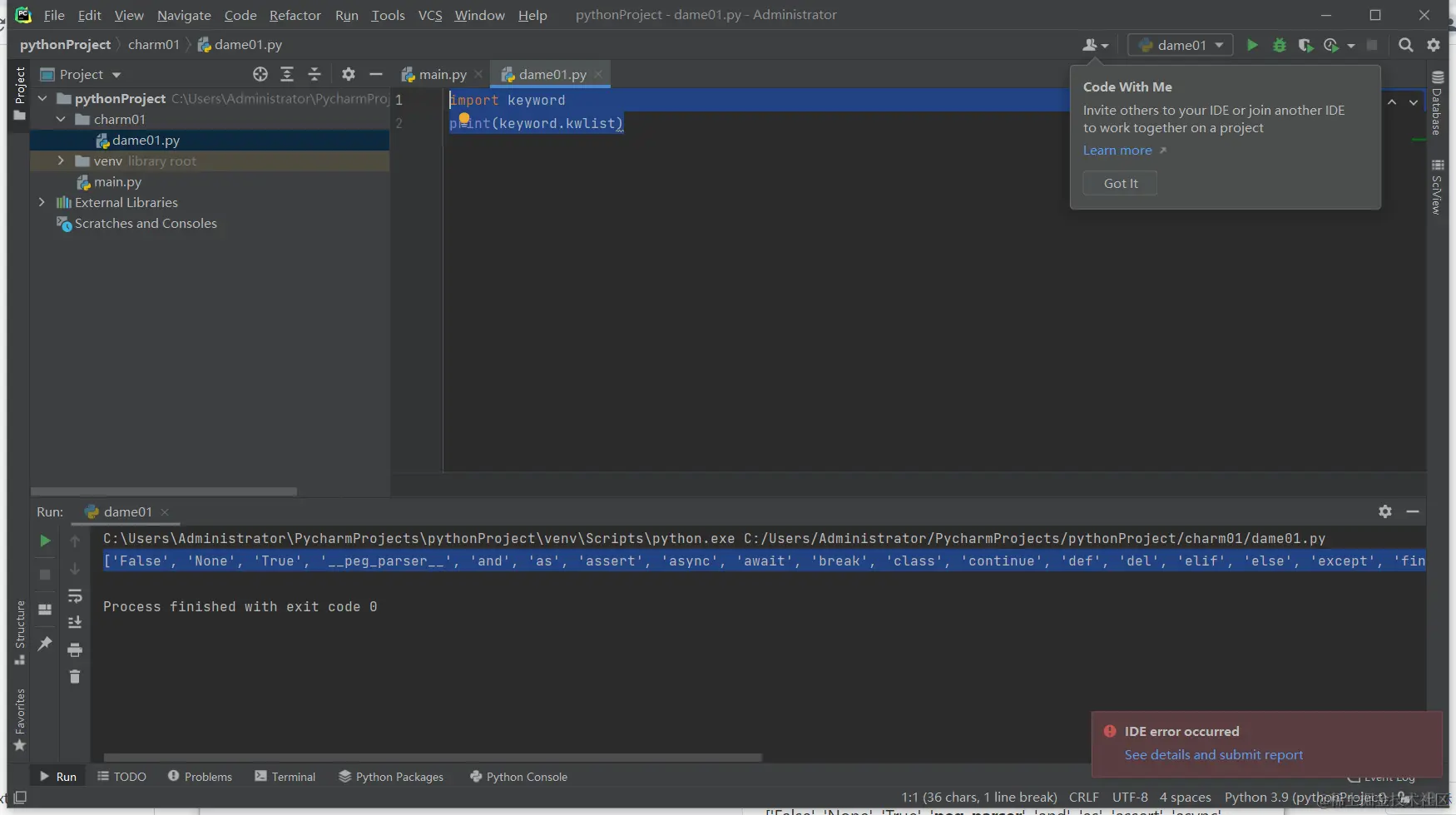Start debugging with the bug icon
This screenshot has height=815, width=1456.
coord(1279,45)
